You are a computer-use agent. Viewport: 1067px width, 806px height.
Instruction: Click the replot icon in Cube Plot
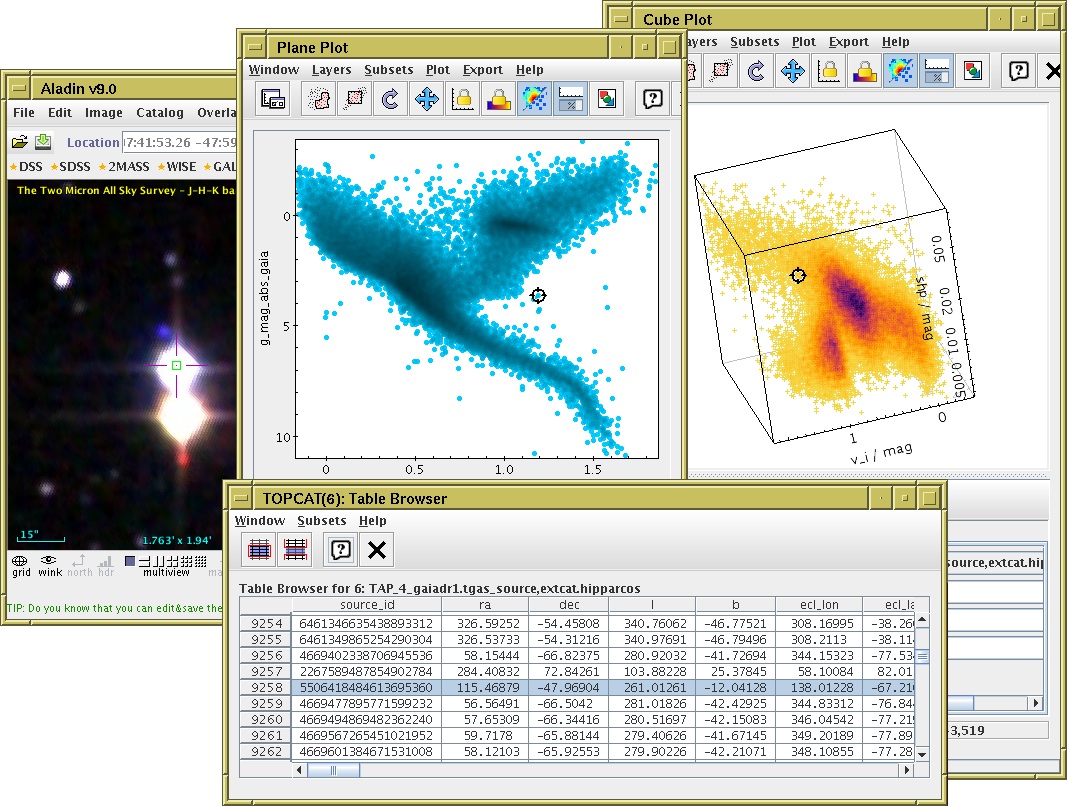point(756,71)
